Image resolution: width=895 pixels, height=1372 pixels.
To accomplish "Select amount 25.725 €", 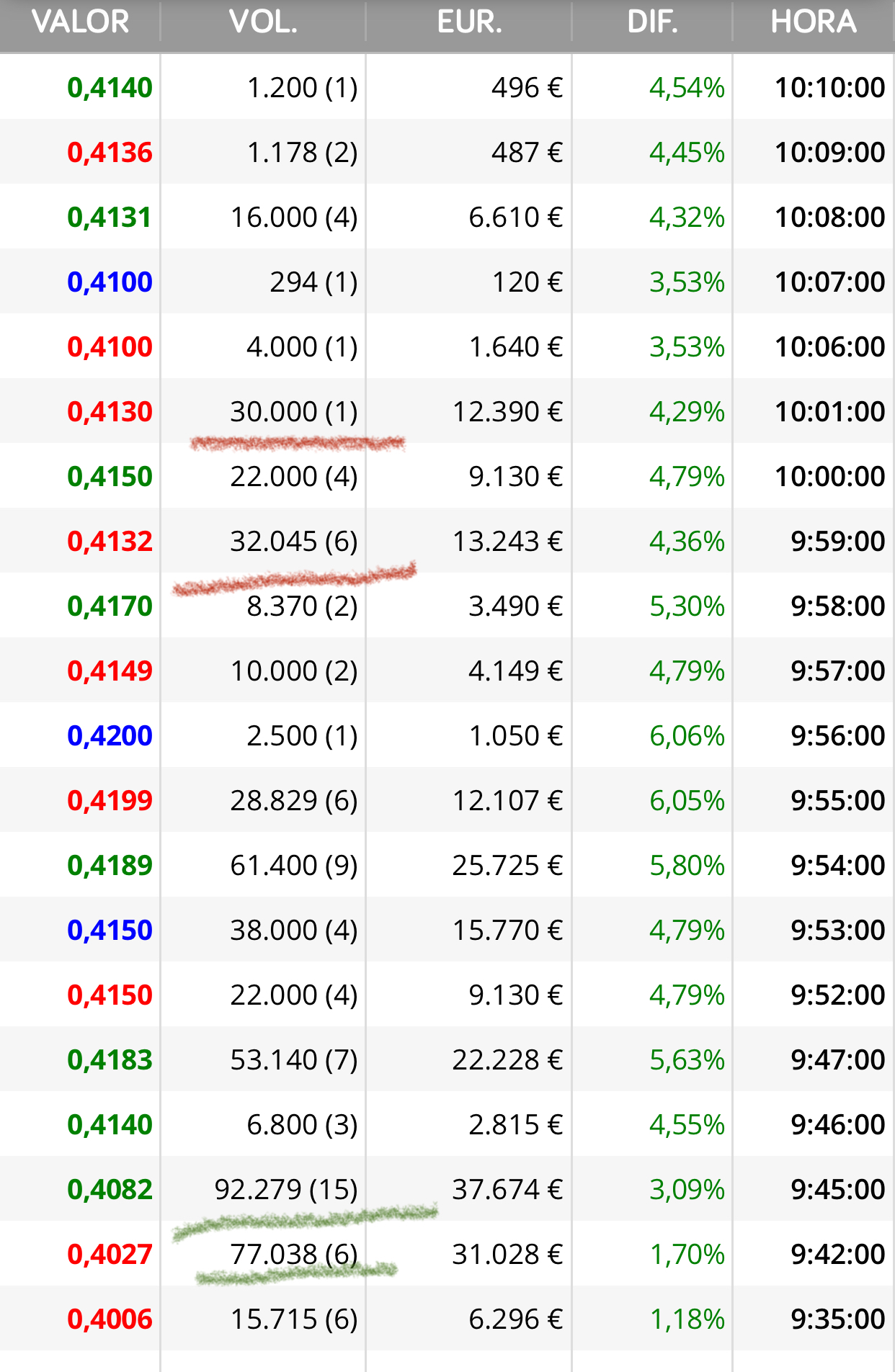I will coord(507,866).
